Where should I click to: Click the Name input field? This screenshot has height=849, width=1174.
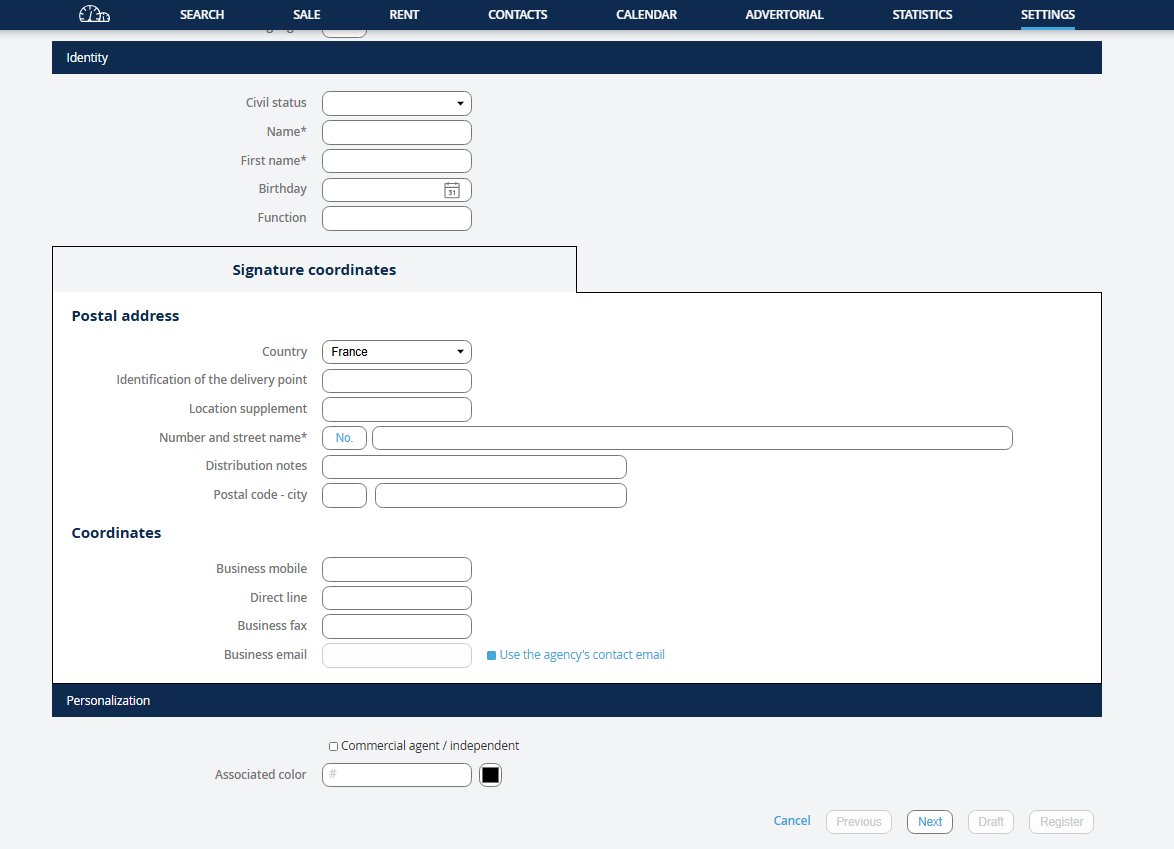coord(396,132)
